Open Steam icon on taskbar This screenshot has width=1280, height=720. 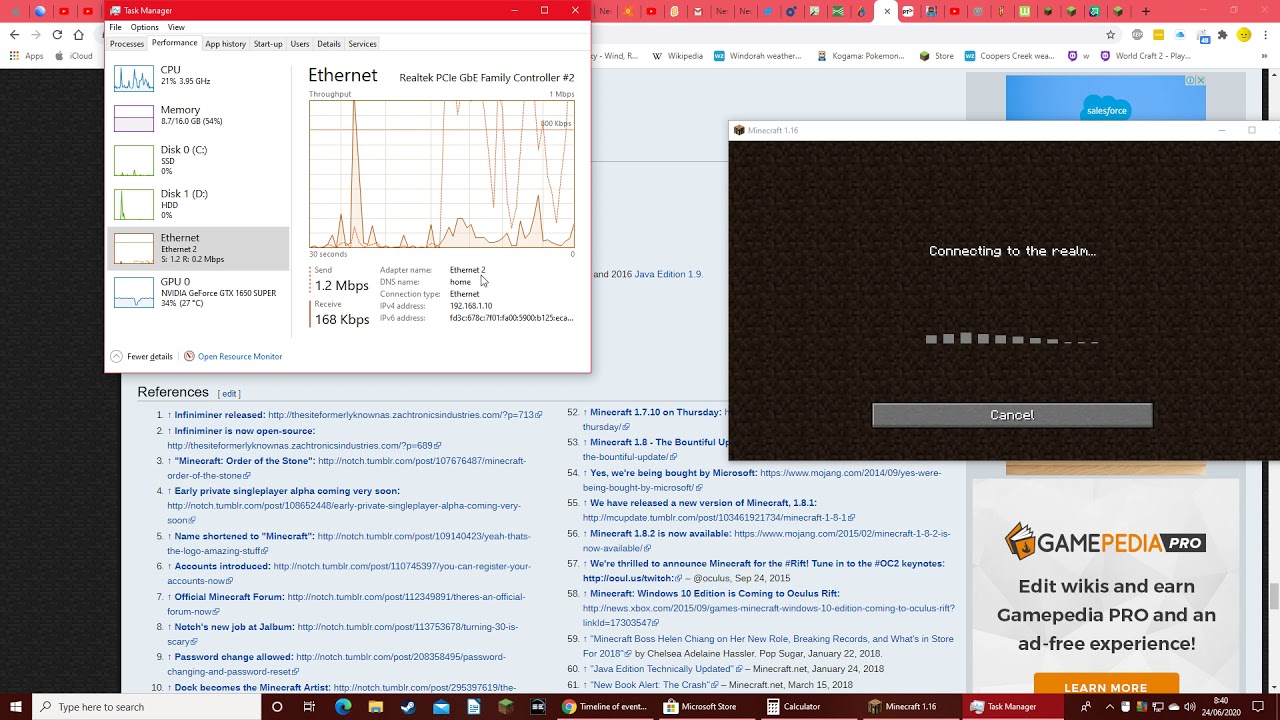click(408, 706)
